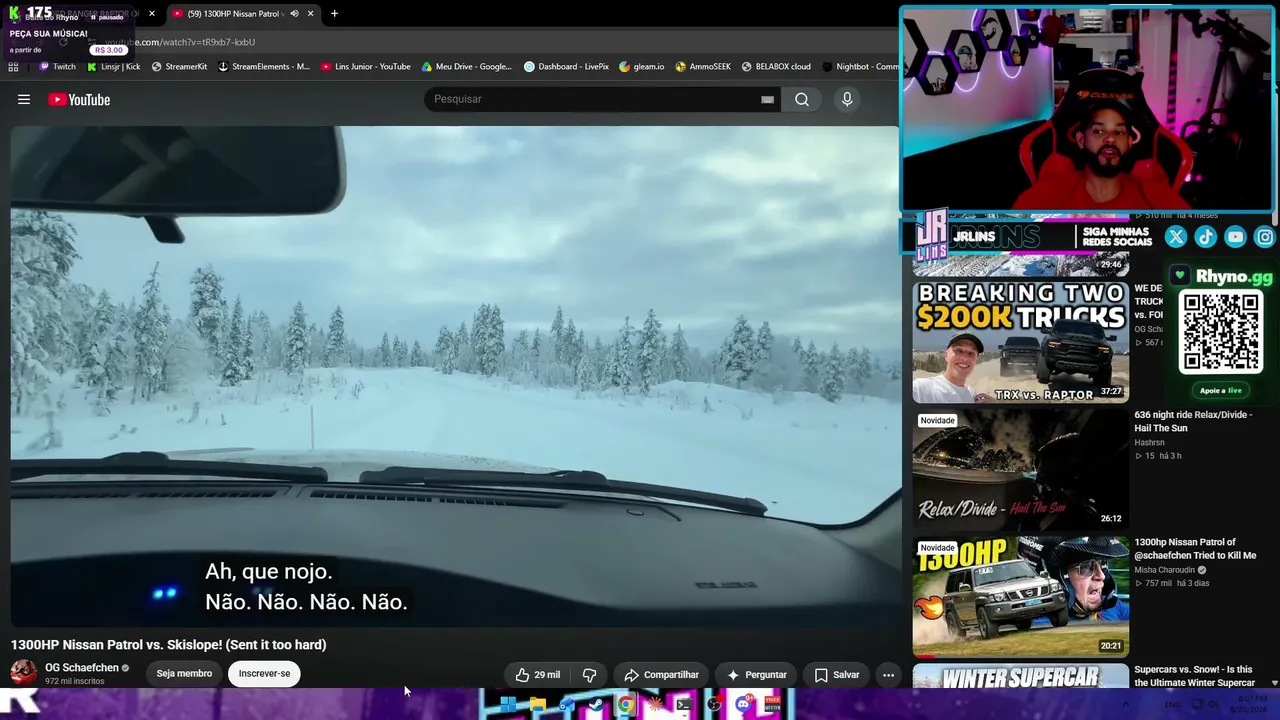Open the Dashboard - LivePix bookmark
Viewport: 1280px width, 720px height.
[566, 67]
